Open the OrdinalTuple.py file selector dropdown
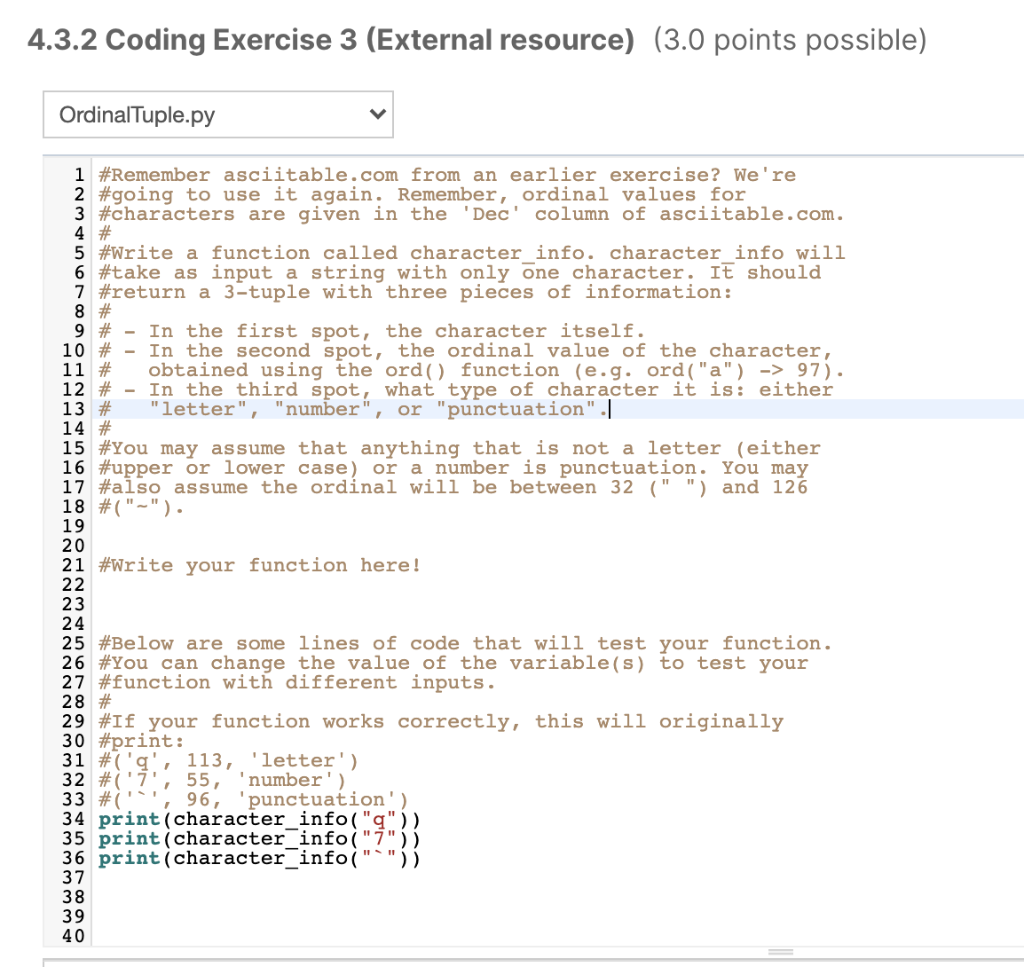The height and width of the screenshot is (967, 1024). point(217,113)
